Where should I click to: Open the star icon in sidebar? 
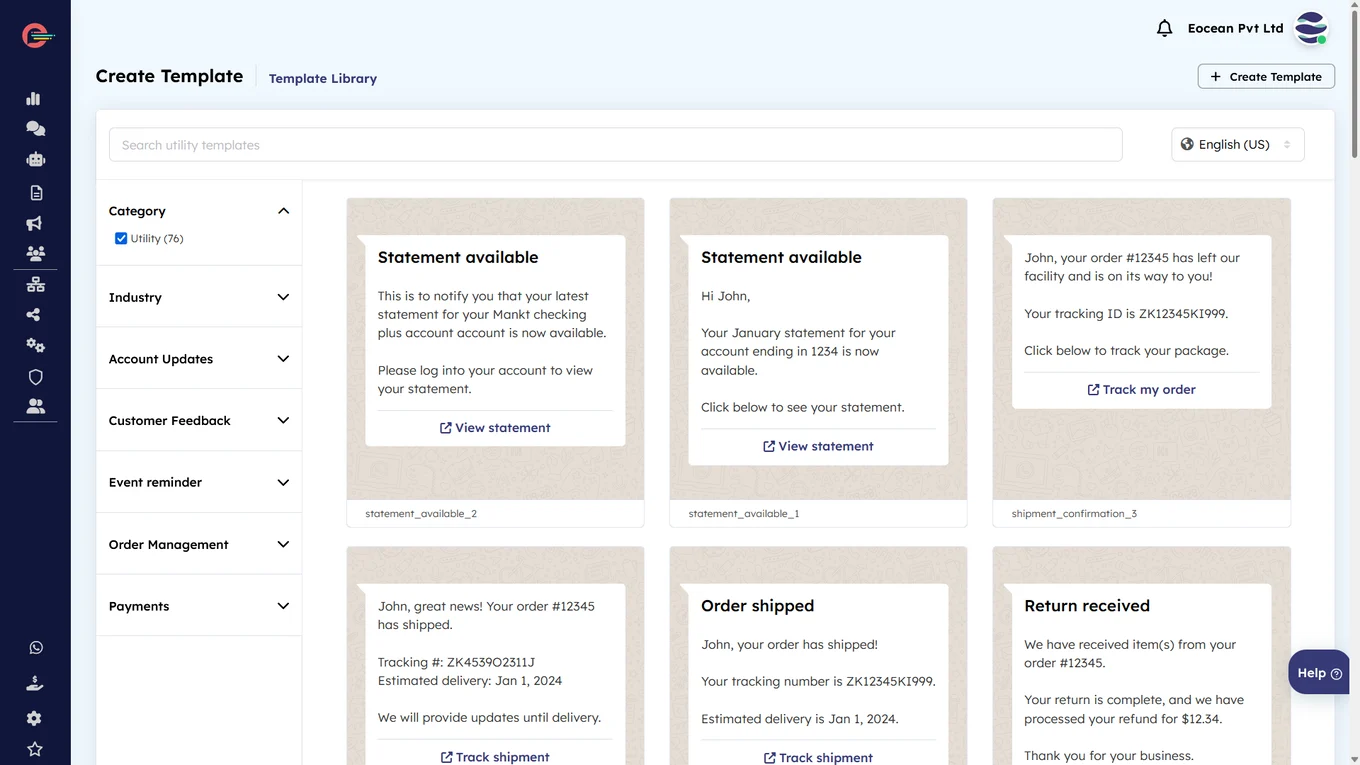tap(35, 749)
